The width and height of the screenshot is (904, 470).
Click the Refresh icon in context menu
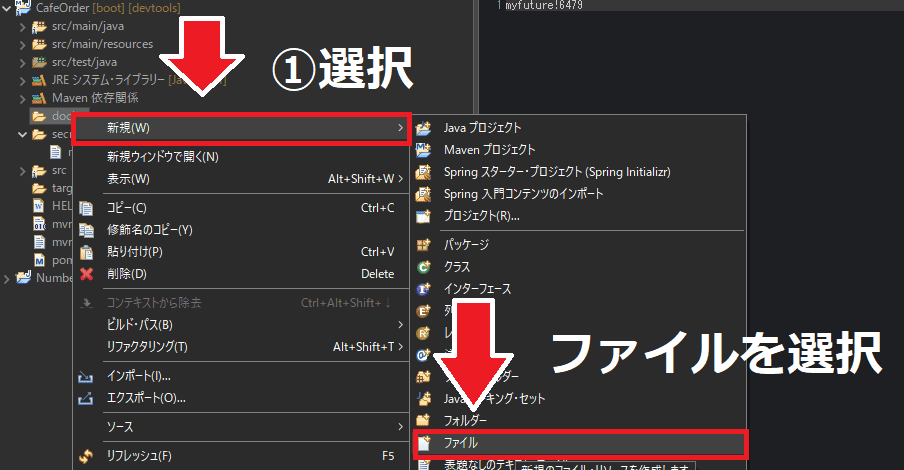coord(87,456)
